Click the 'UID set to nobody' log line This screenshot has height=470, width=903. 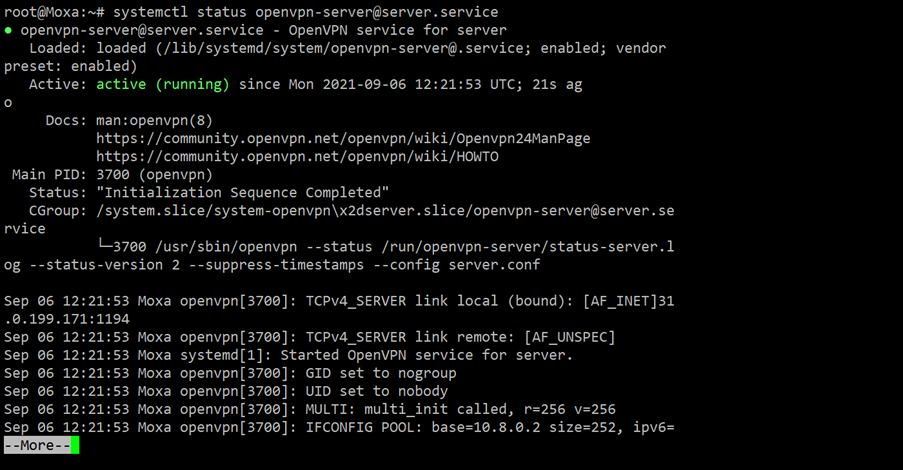(x=226, y=391)
